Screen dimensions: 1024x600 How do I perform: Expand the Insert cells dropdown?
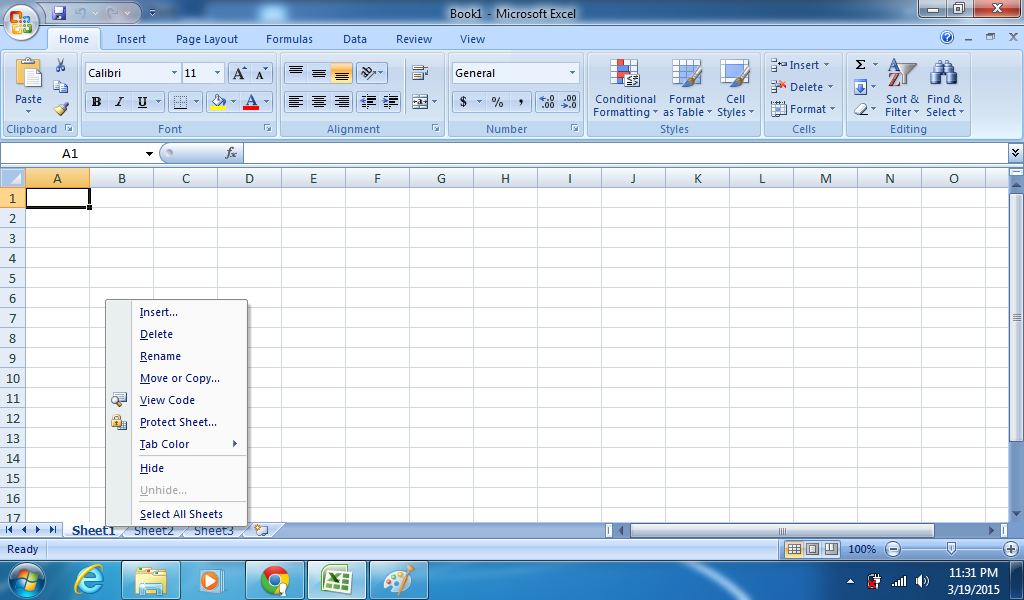click(x=826, y=65)
